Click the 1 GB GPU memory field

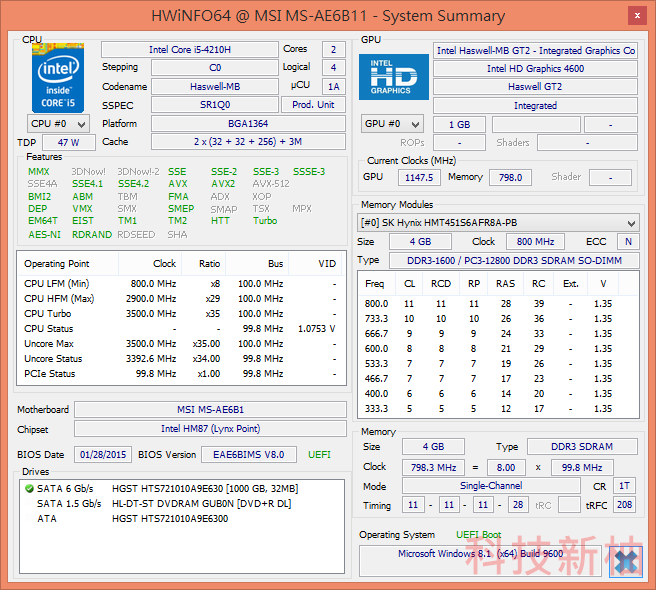459,125
